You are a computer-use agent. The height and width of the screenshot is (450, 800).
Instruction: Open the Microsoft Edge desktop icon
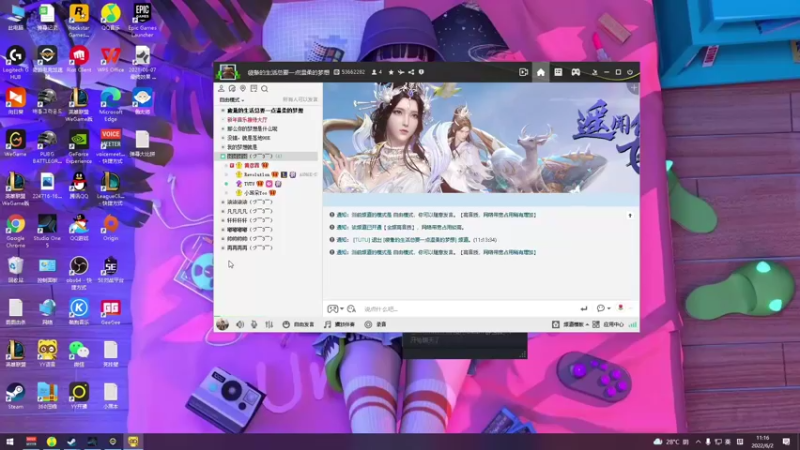click(110, 104)
